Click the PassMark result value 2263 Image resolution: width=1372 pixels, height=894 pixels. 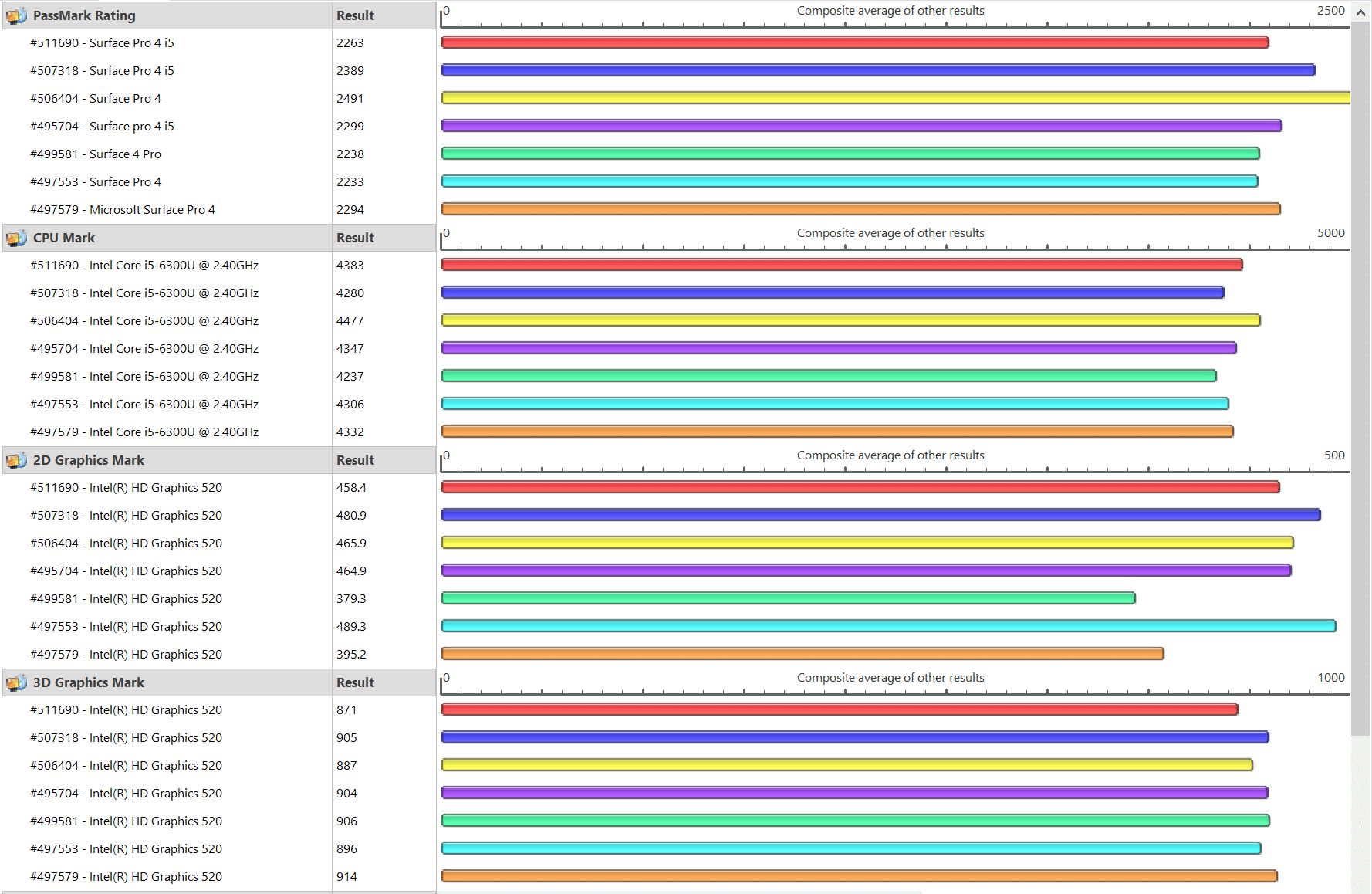[x=350, y=43]
